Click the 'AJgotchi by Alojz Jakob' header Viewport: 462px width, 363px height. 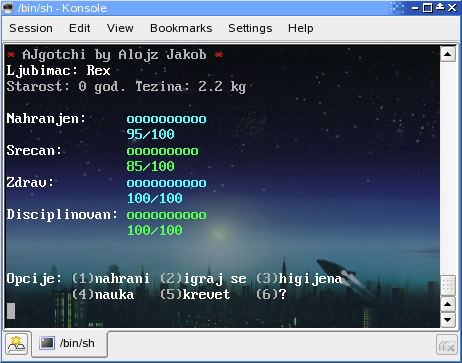(114, 55)
